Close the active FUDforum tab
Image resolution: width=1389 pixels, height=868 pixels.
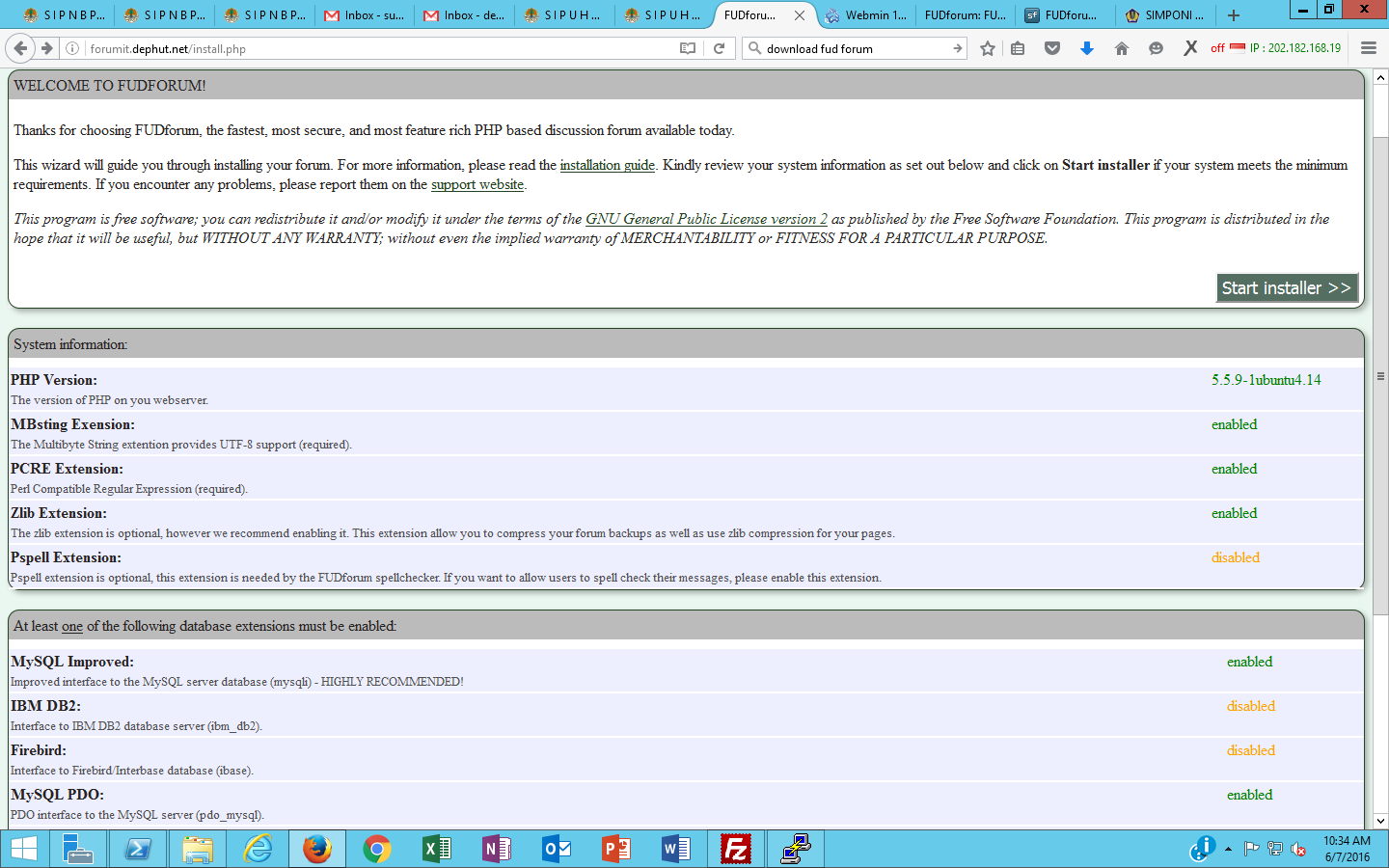click(x=800, y=15)
